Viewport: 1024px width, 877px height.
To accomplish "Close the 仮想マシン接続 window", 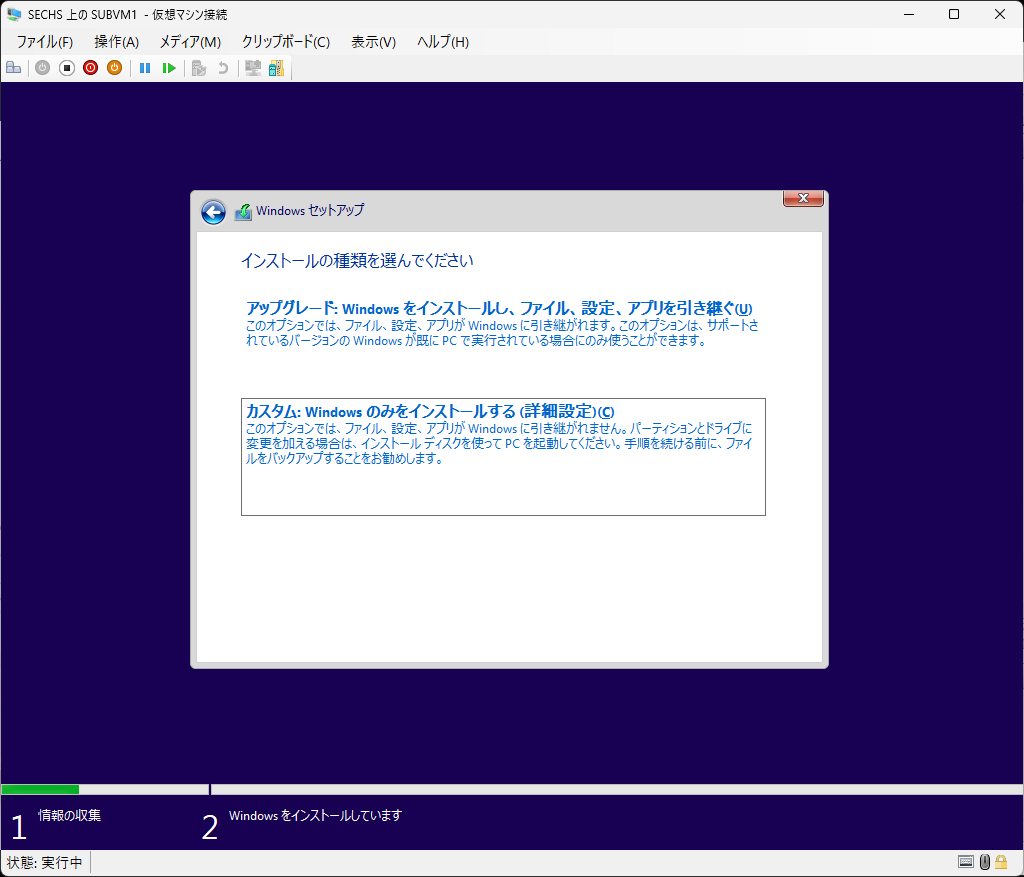I will pos(1000,14).
